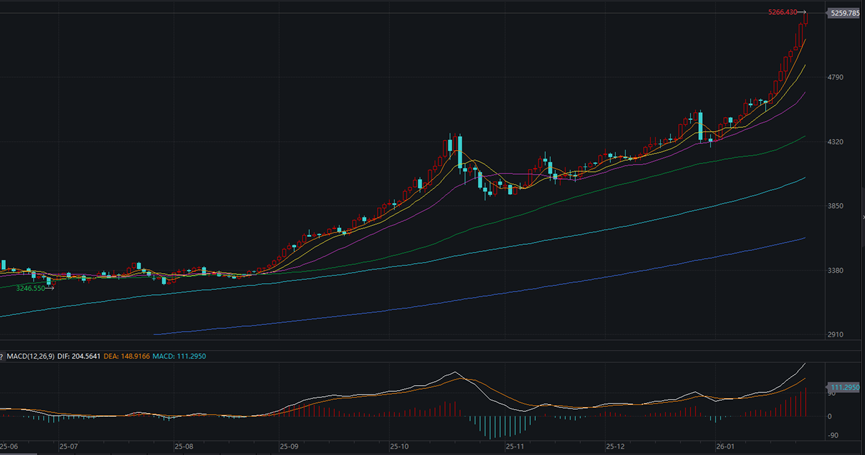Click the -90 MACD axis label

click(832, 436)
